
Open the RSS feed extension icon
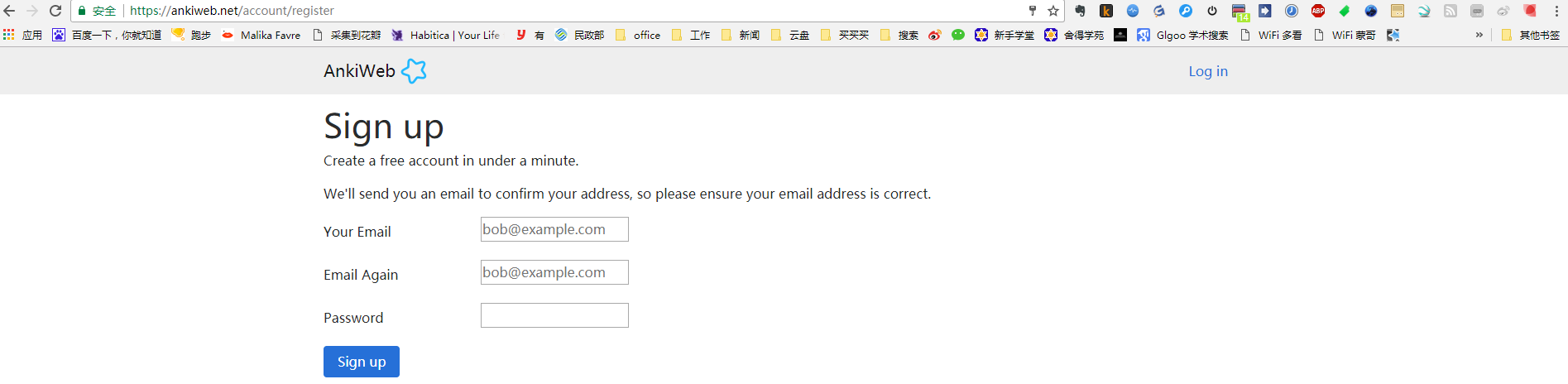(x=1451, y=11)
